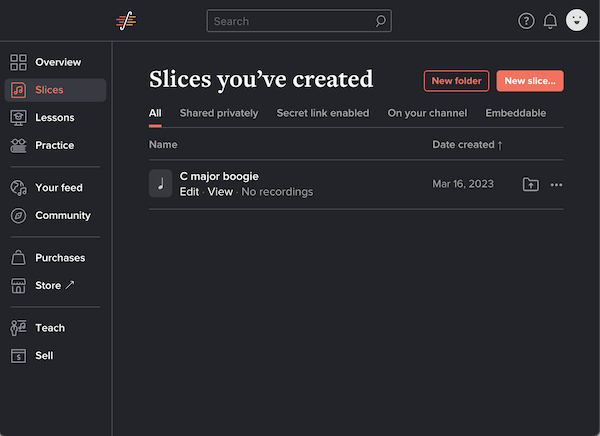Open the help question mark icon
The image size is (600, 436).
coord(526,21)
